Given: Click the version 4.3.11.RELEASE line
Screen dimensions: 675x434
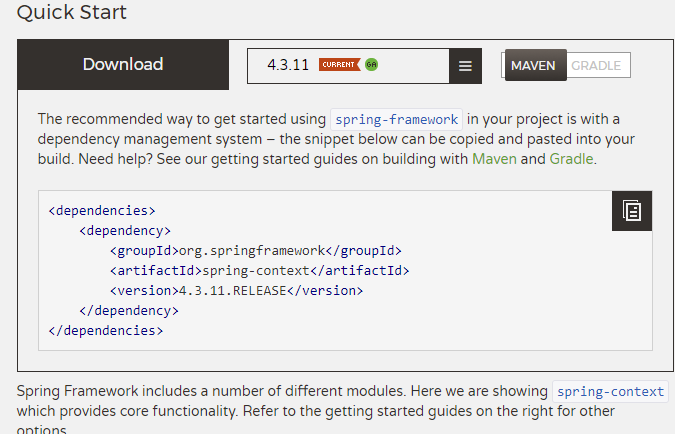Looking at the screenshot, I should click(236, 291).
